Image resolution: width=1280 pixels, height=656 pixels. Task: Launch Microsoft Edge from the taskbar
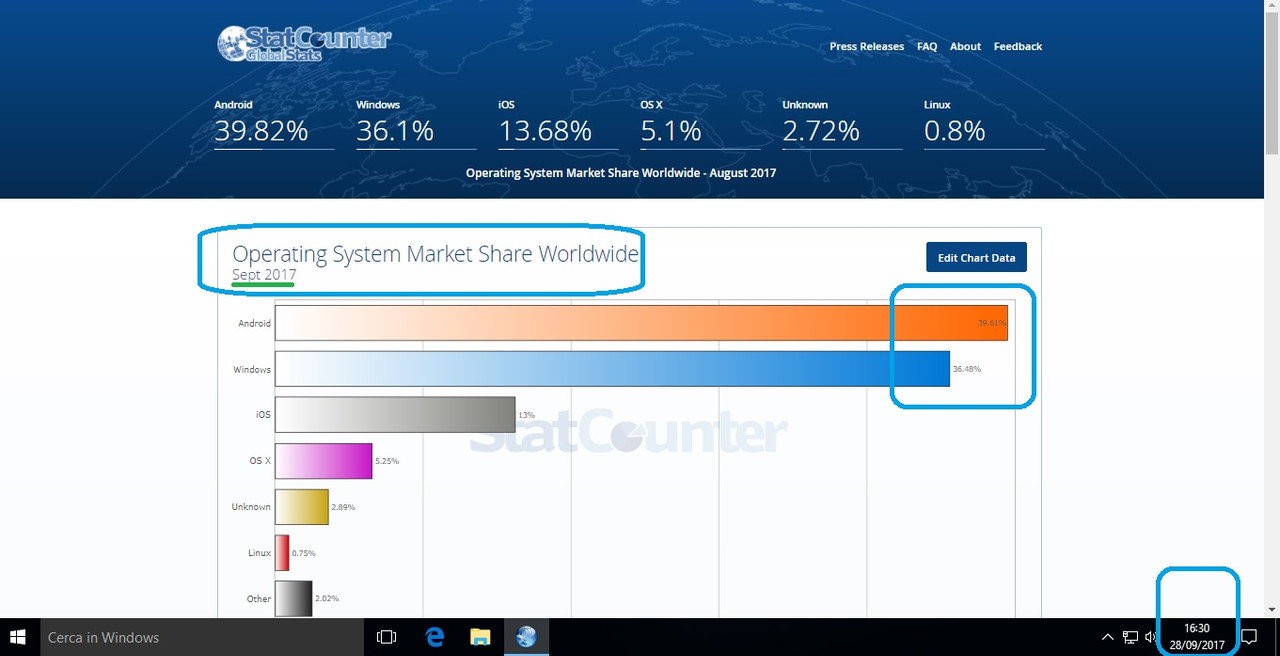pos(434,637)
